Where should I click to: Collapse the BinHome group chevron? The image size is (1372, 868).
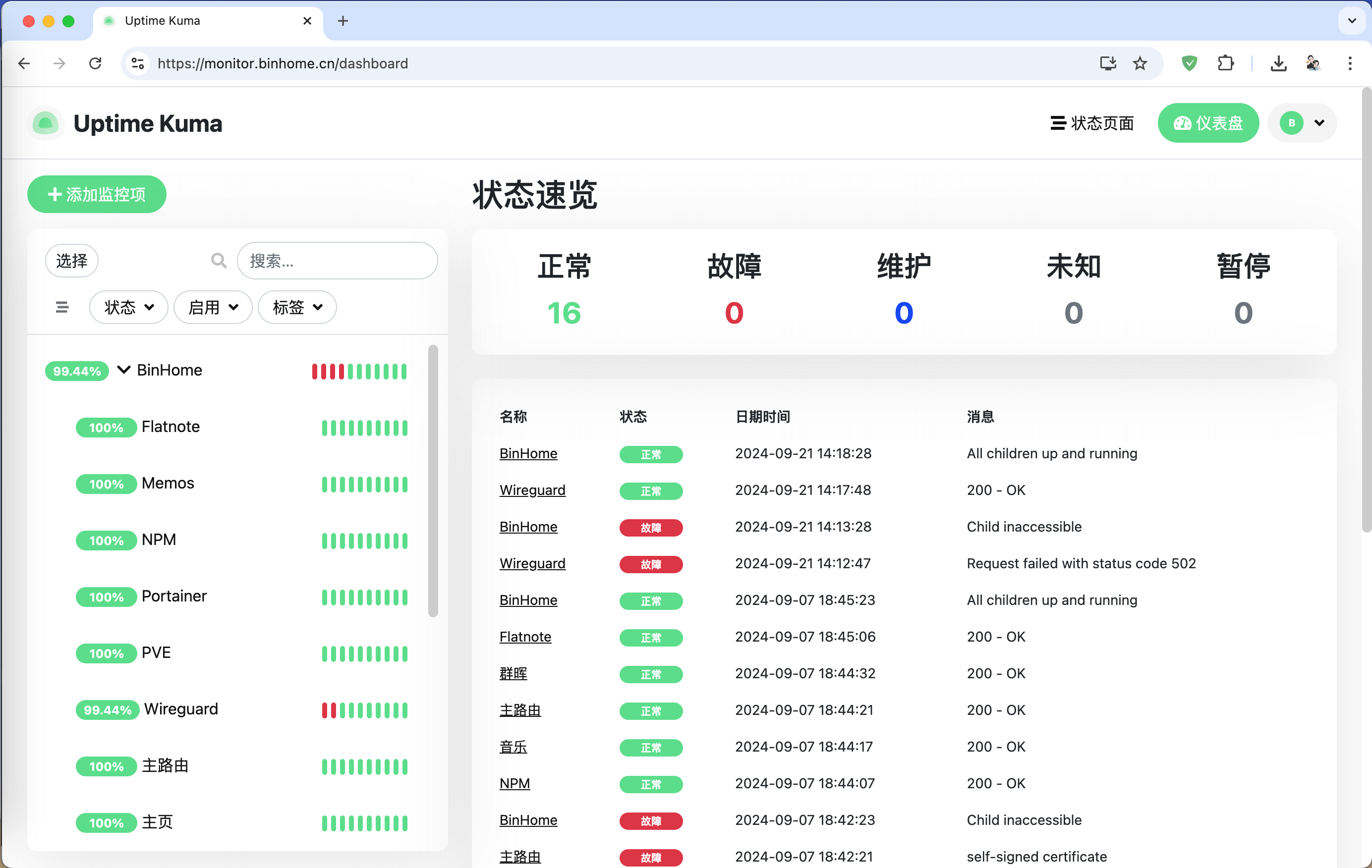(x=123, y=370)
